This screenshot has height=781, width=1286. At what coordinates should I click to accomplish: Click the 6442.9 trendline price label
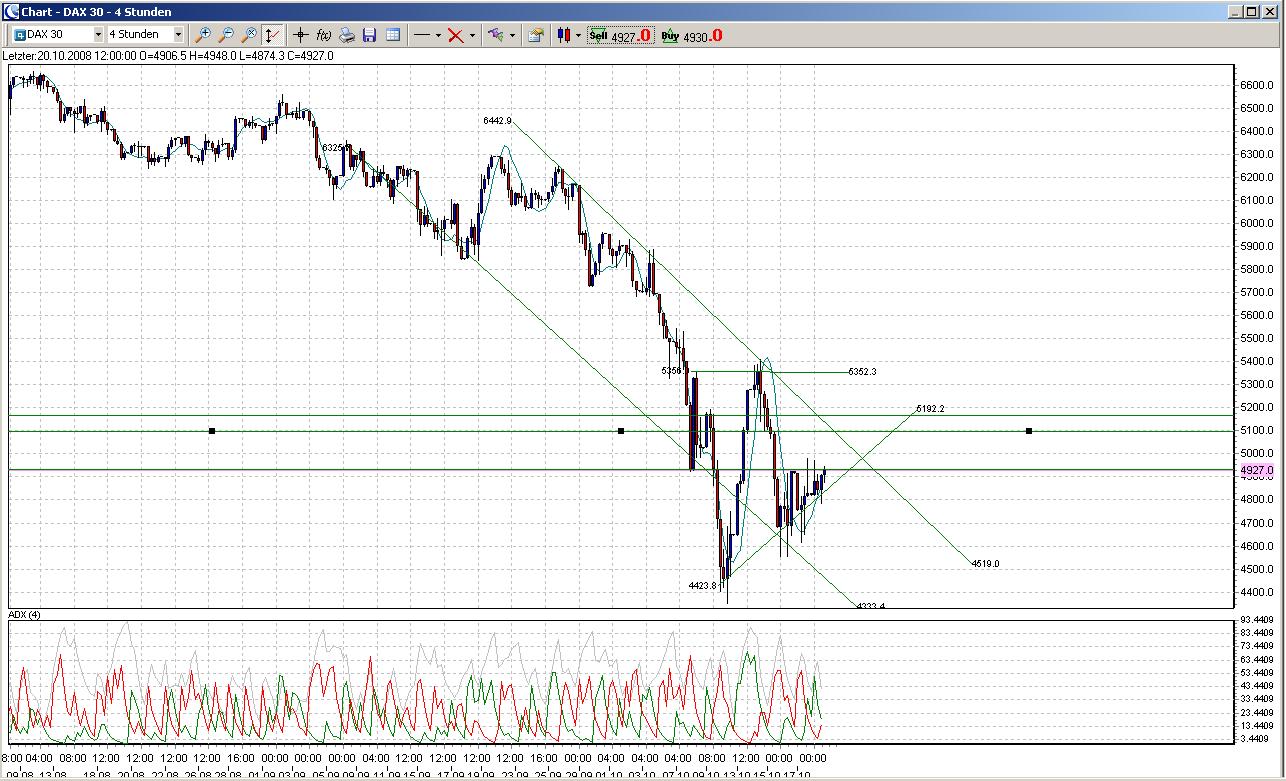(497, 121)
